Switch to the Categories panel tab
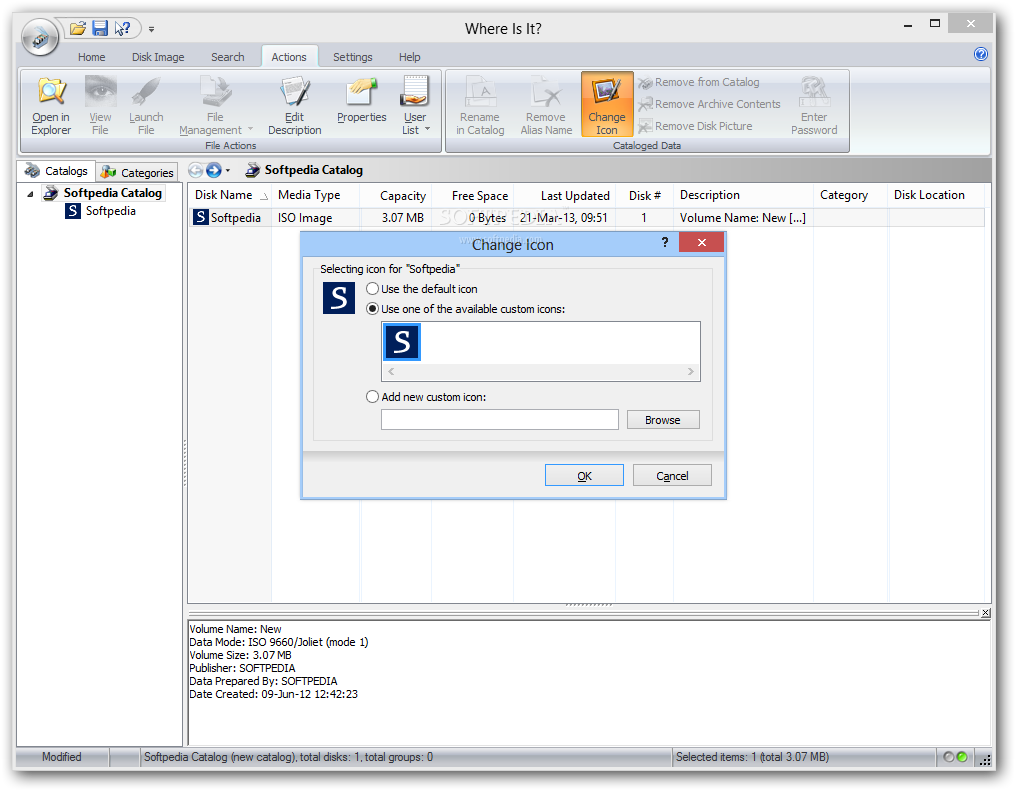The height and width of the screenshot is (791, 1016). 137,172
